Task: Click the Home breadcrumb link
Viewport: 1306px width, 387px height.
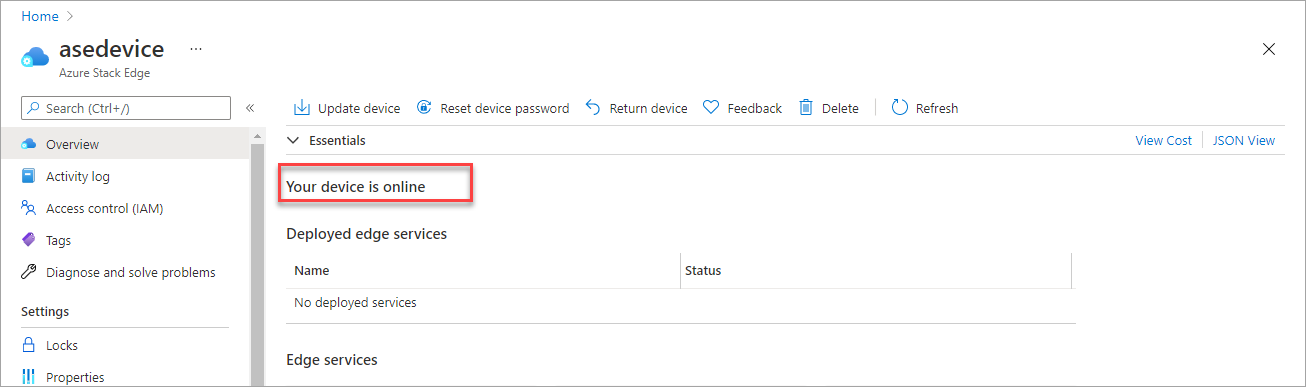Action: (x=40, y=16)
